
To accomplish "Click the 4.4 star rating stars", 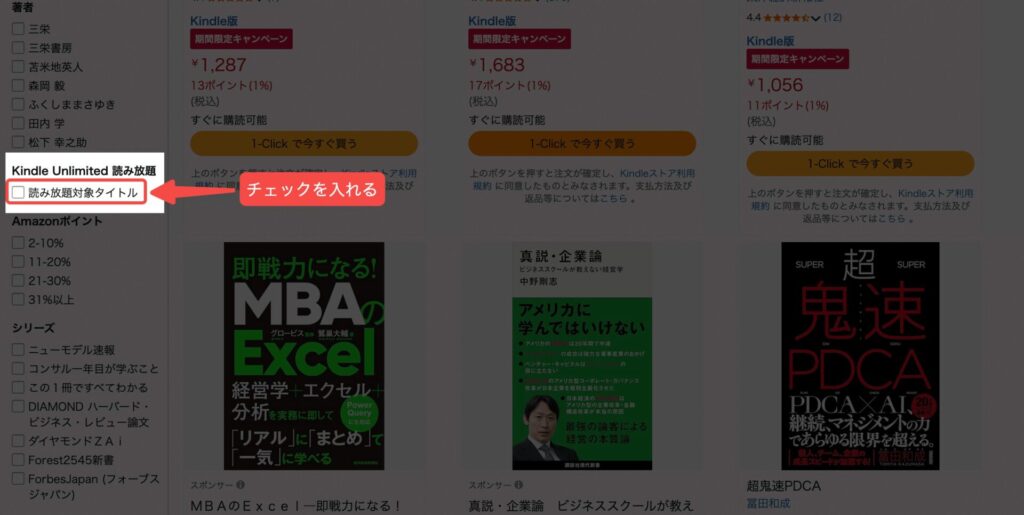I will pos(786,18).
